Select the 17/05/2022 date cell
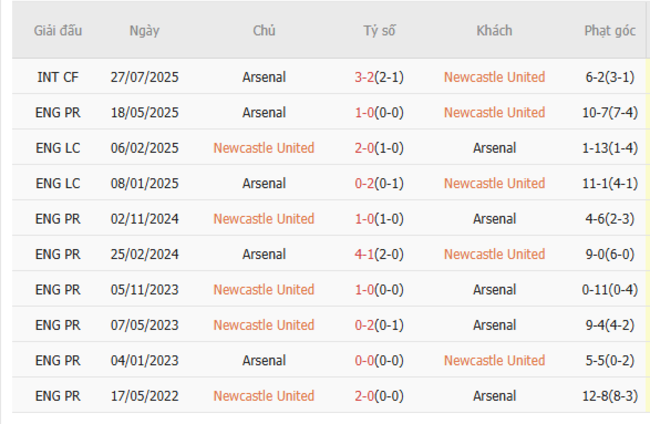This screenshot has height=424, width=650. click(x=144, y=396)
